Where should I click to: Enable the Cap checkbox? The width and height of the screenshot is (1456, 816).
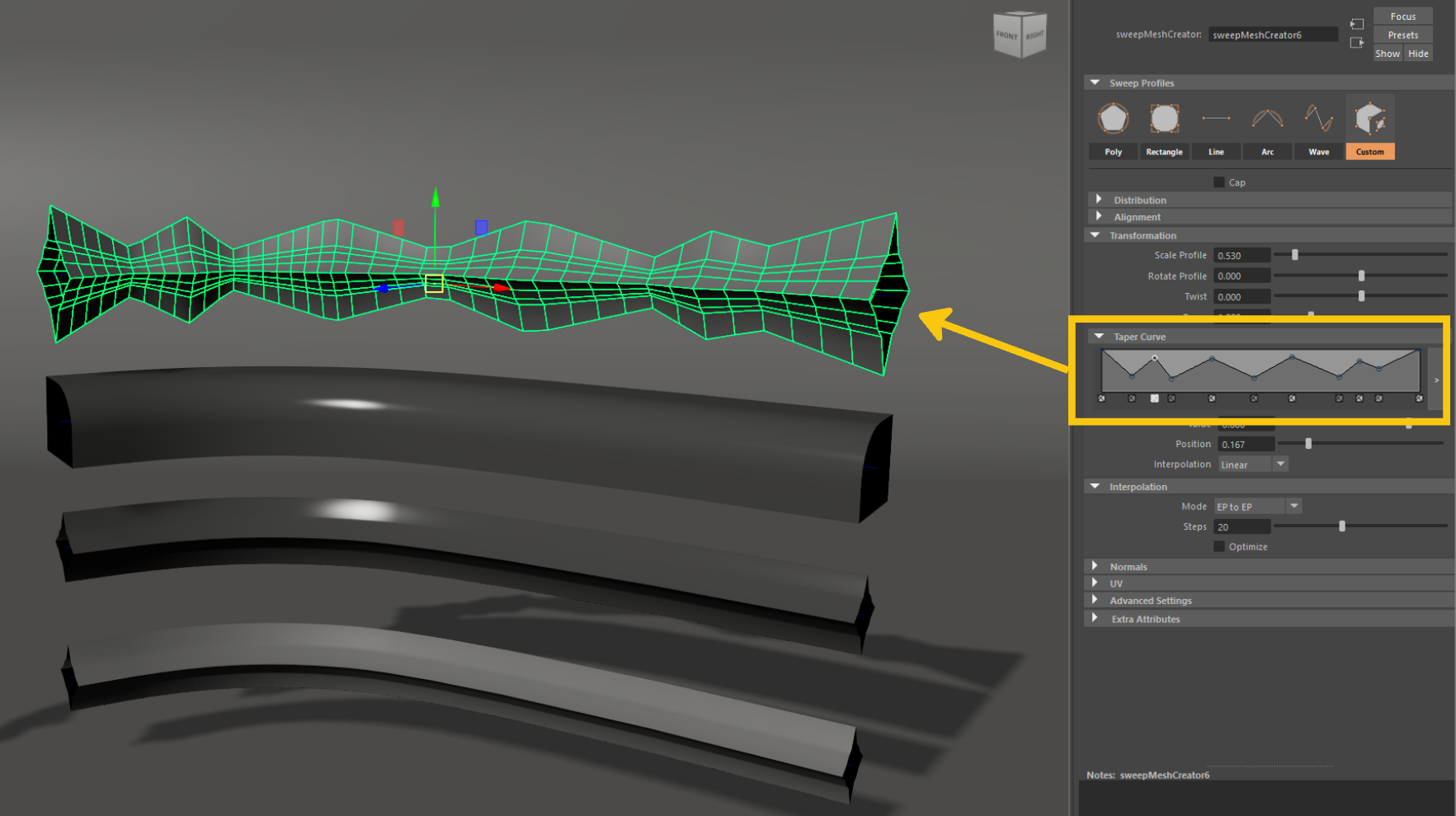click(1219, 182)
